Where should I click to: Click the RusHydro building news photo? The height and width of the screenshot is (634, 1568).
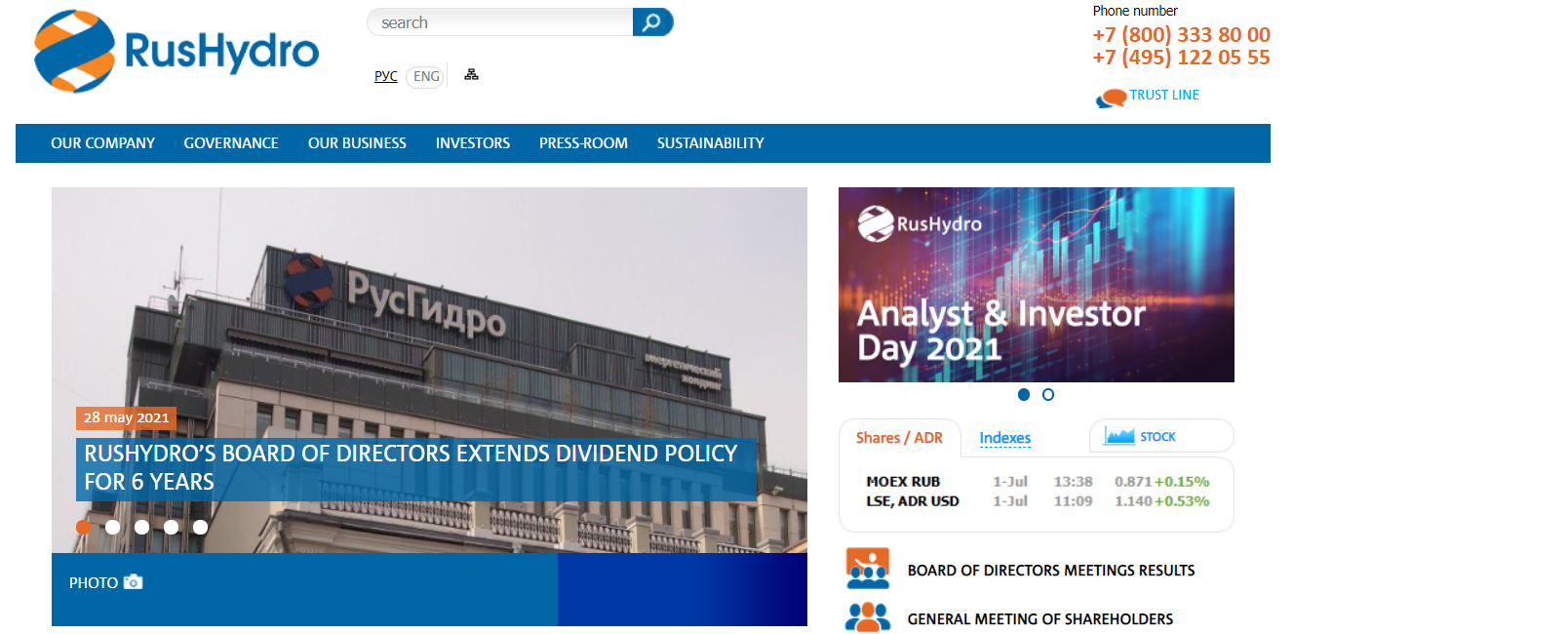(x=429, y=370)
